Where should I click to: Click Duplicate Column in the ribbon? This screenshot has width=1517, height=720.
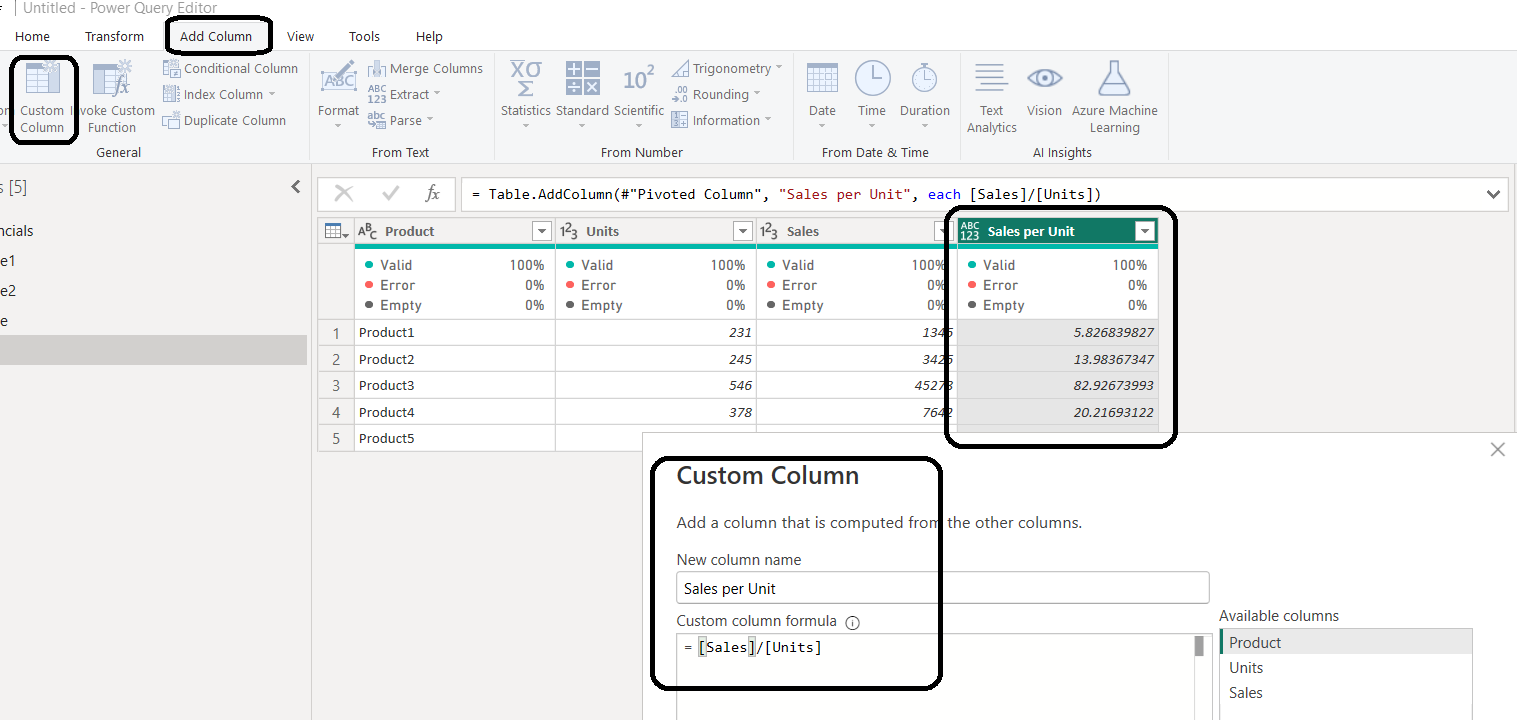[225, 120]
